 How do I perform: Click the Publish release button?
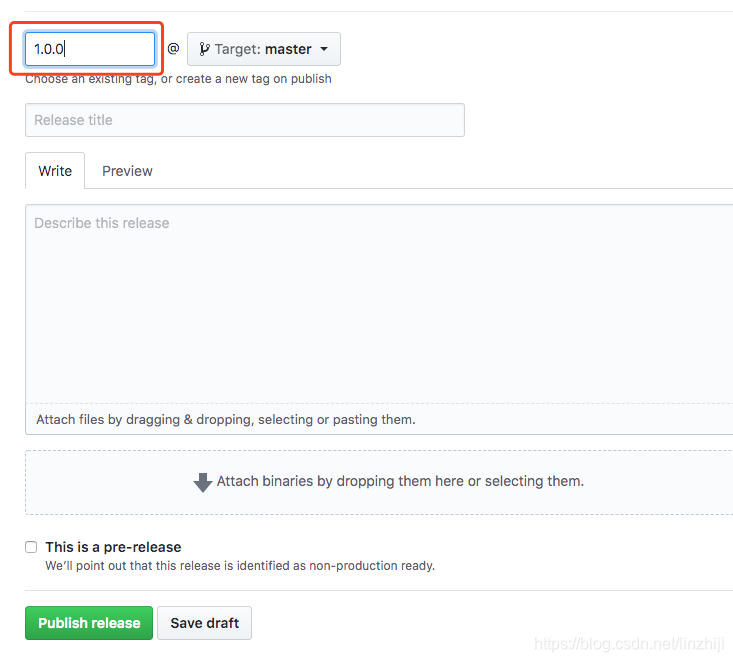tap(89, 623)
